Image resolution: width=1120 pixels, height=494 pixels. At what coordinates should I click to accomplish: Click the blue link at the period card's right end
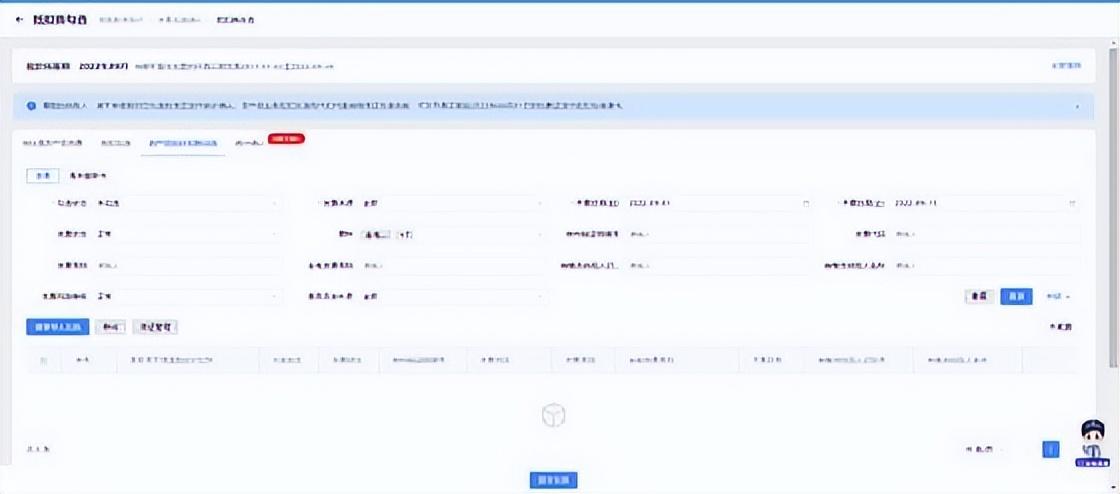tap(1066, 66)
